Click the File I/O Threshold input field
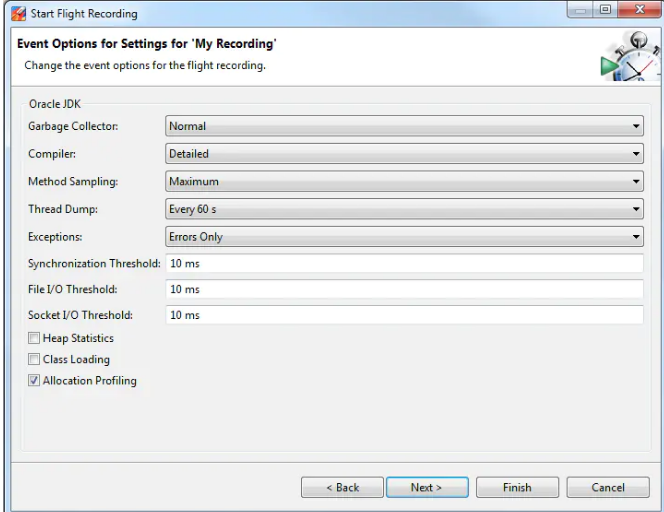 [x=404, y=289]
